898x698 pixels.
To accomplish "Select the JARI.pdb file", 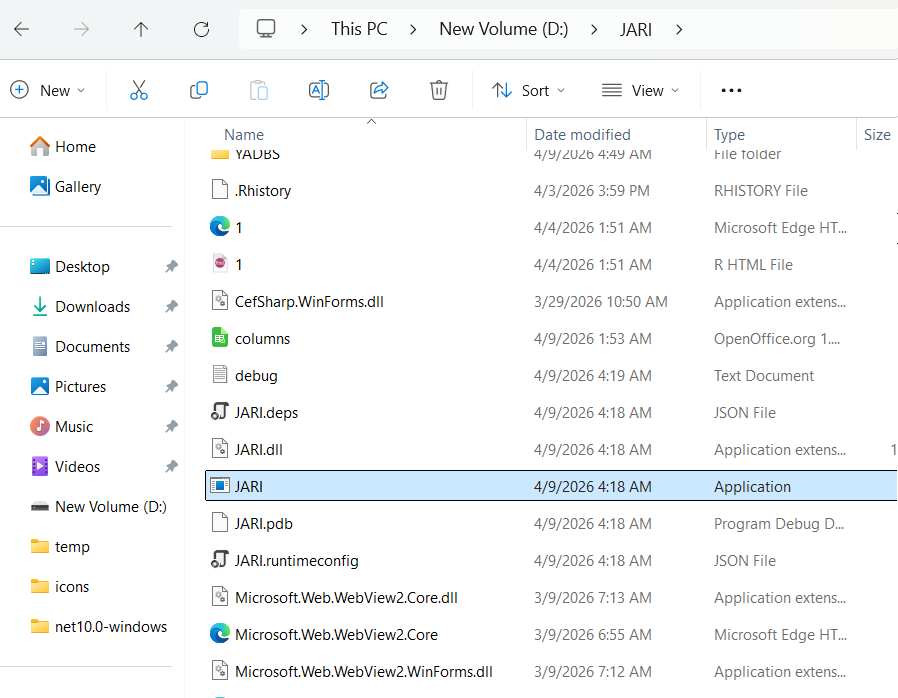I will [x=263, y=524].
